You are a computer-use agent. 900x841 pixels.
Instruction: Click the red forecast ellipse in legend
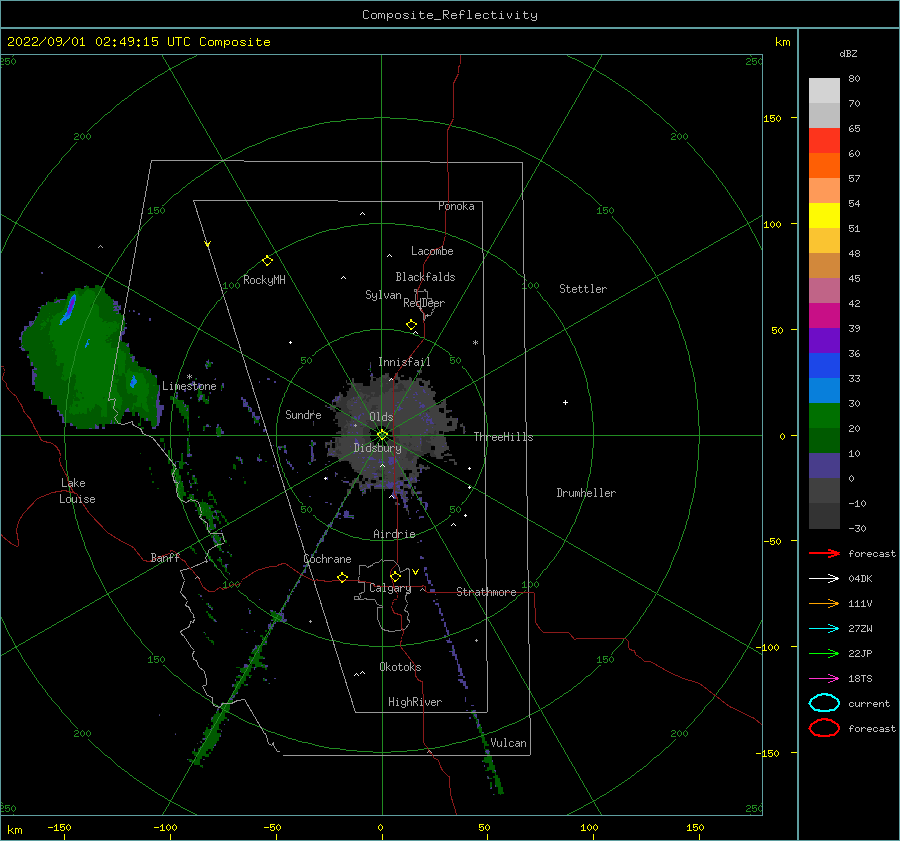pos(824,728)
